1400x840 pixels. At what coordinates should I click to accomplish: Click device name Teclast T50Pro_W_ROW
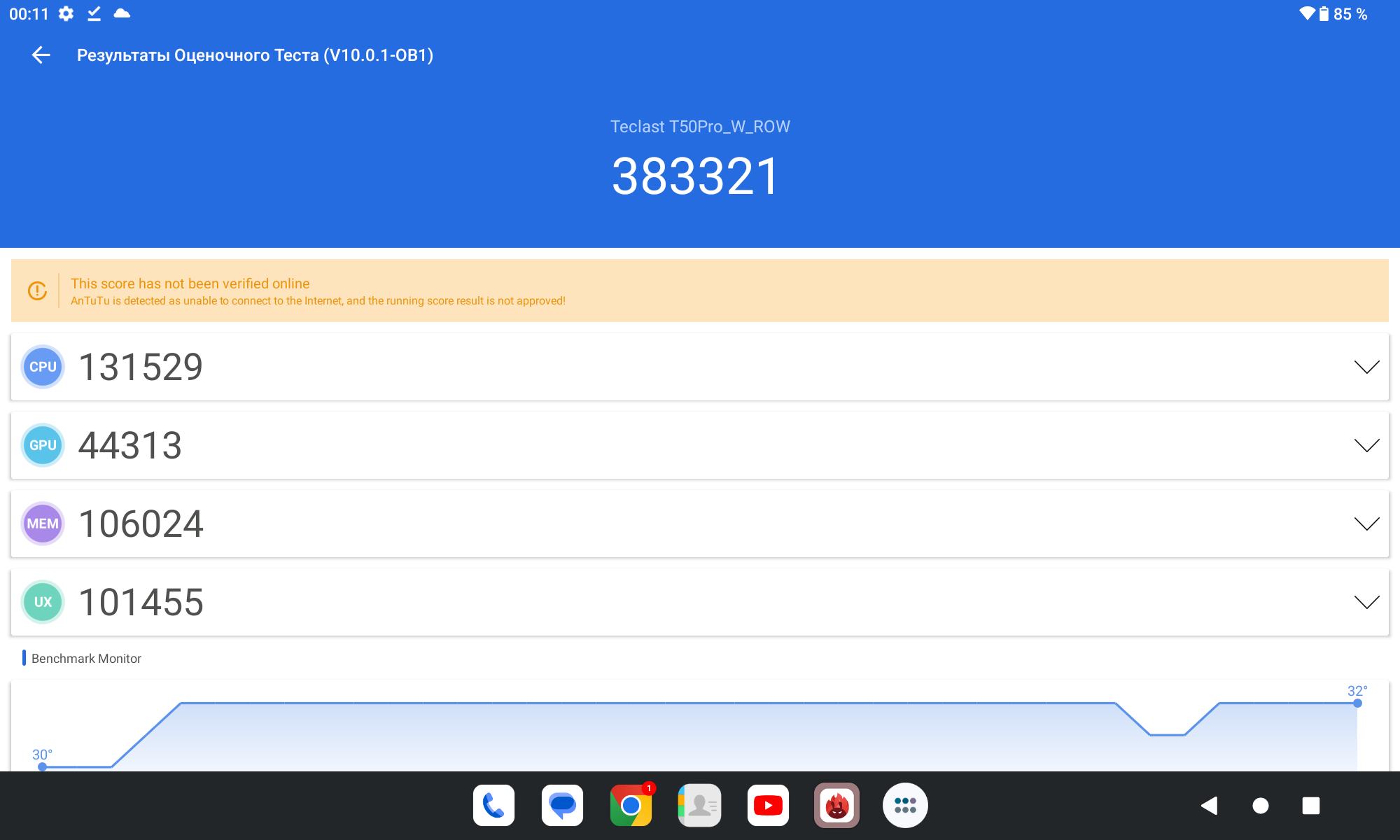700,127
